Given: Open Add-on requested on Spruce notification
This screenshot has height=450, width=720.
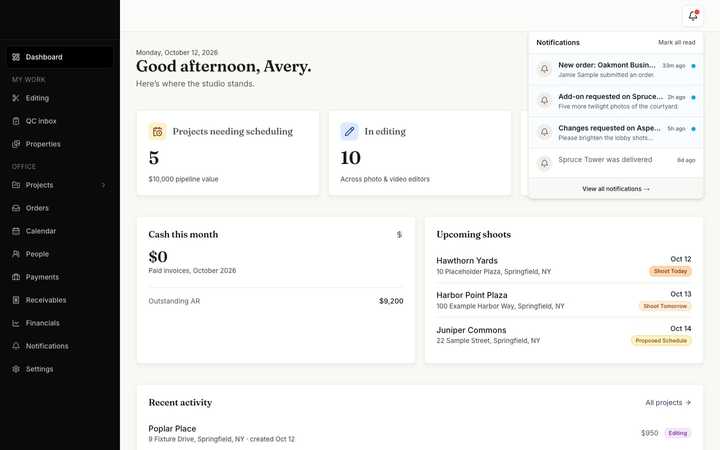Looking at the screenshot, I should pyautogui.click(x=616, y=101).
